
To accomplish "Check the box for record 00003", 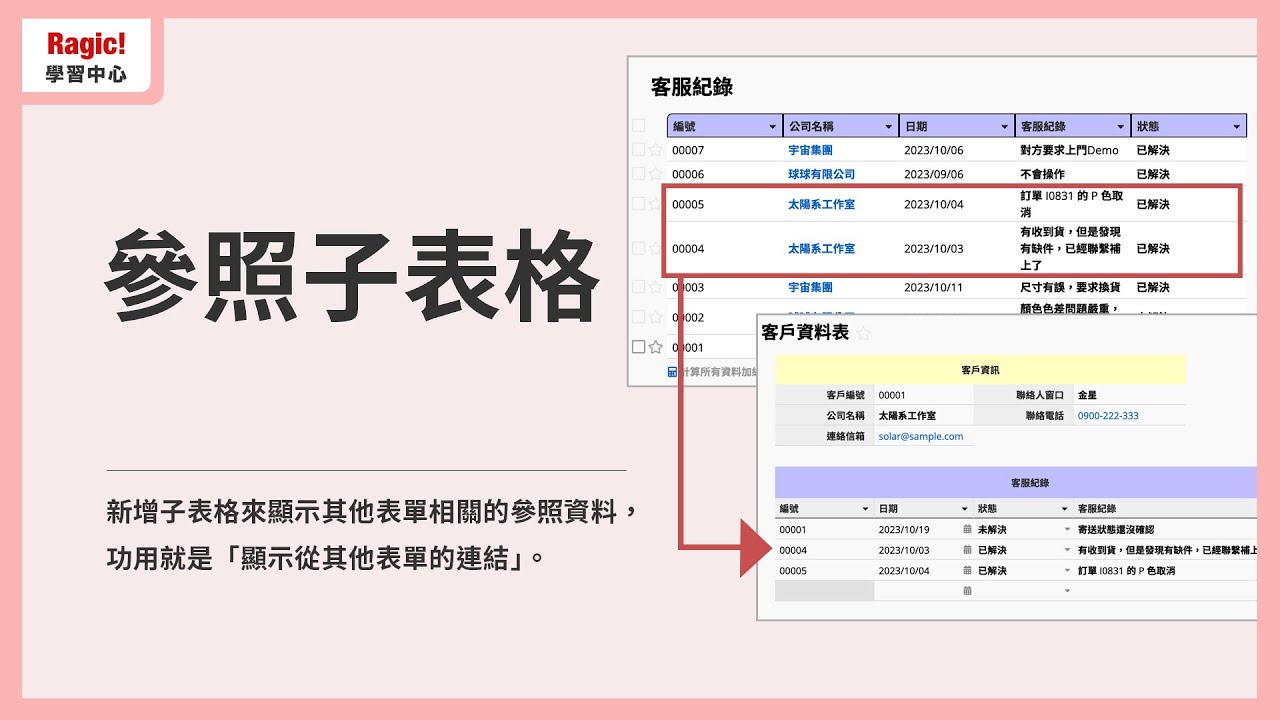I will point(639,287).
